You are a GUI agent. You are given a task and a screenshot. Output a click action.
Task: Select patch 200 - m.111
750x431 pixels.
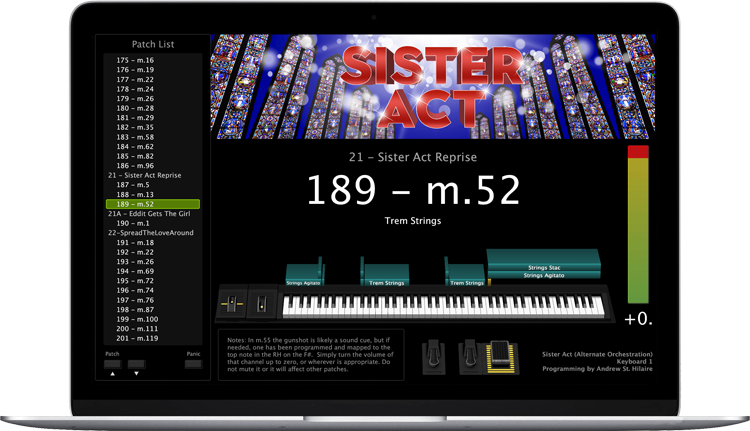click(137, 329)
